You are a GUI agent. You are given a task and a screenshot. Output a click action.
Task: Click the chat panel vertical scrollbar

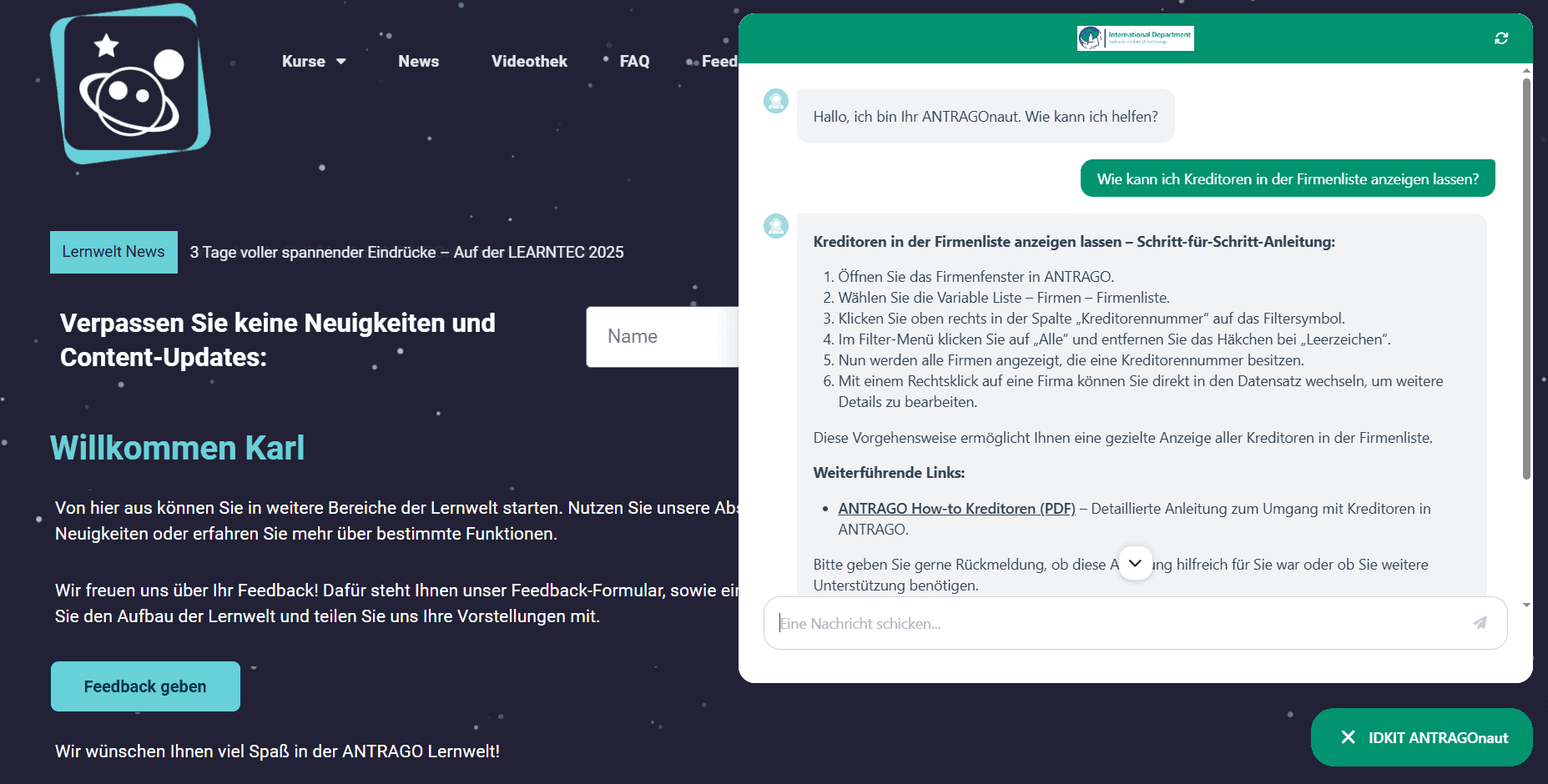point(1526,279)
